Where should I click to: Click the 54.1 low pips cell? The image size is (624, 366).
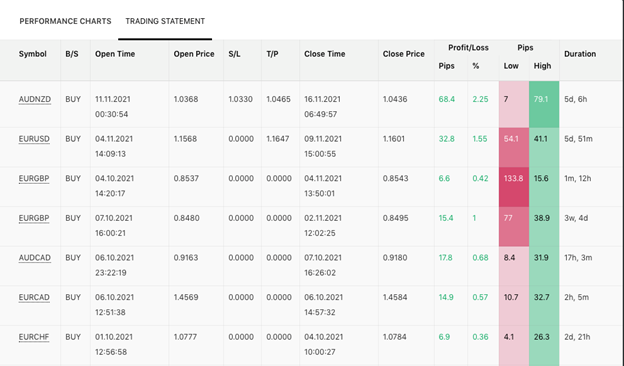pyautogui.click(x=514, y=147)
